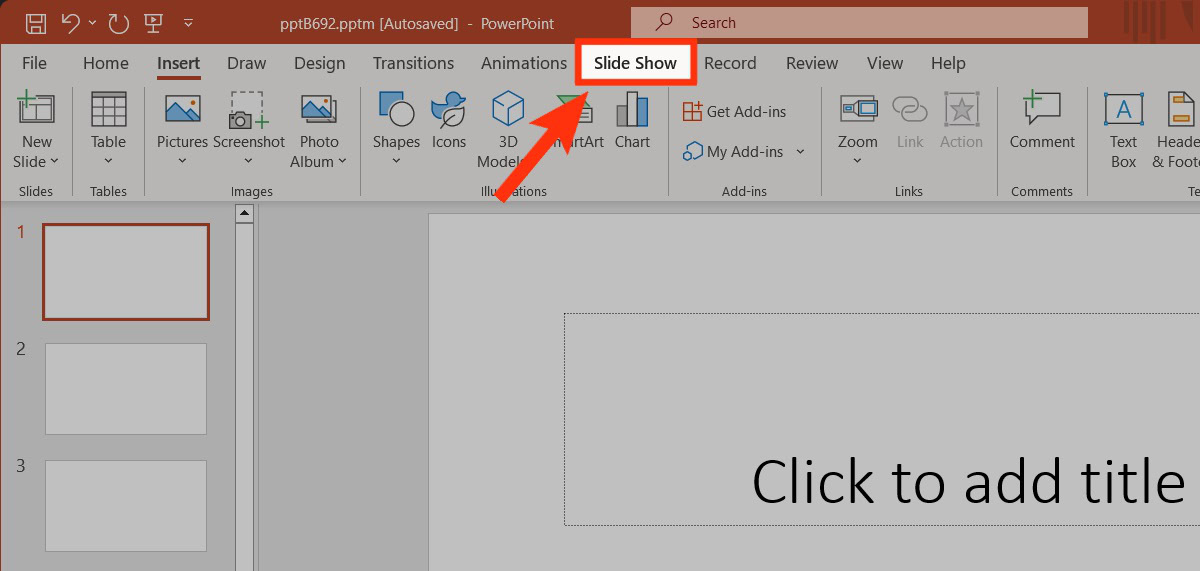The height and width of the screenshot is (571, 1200).
Task: Open the Help tab
Action: [x=948, y=63]
